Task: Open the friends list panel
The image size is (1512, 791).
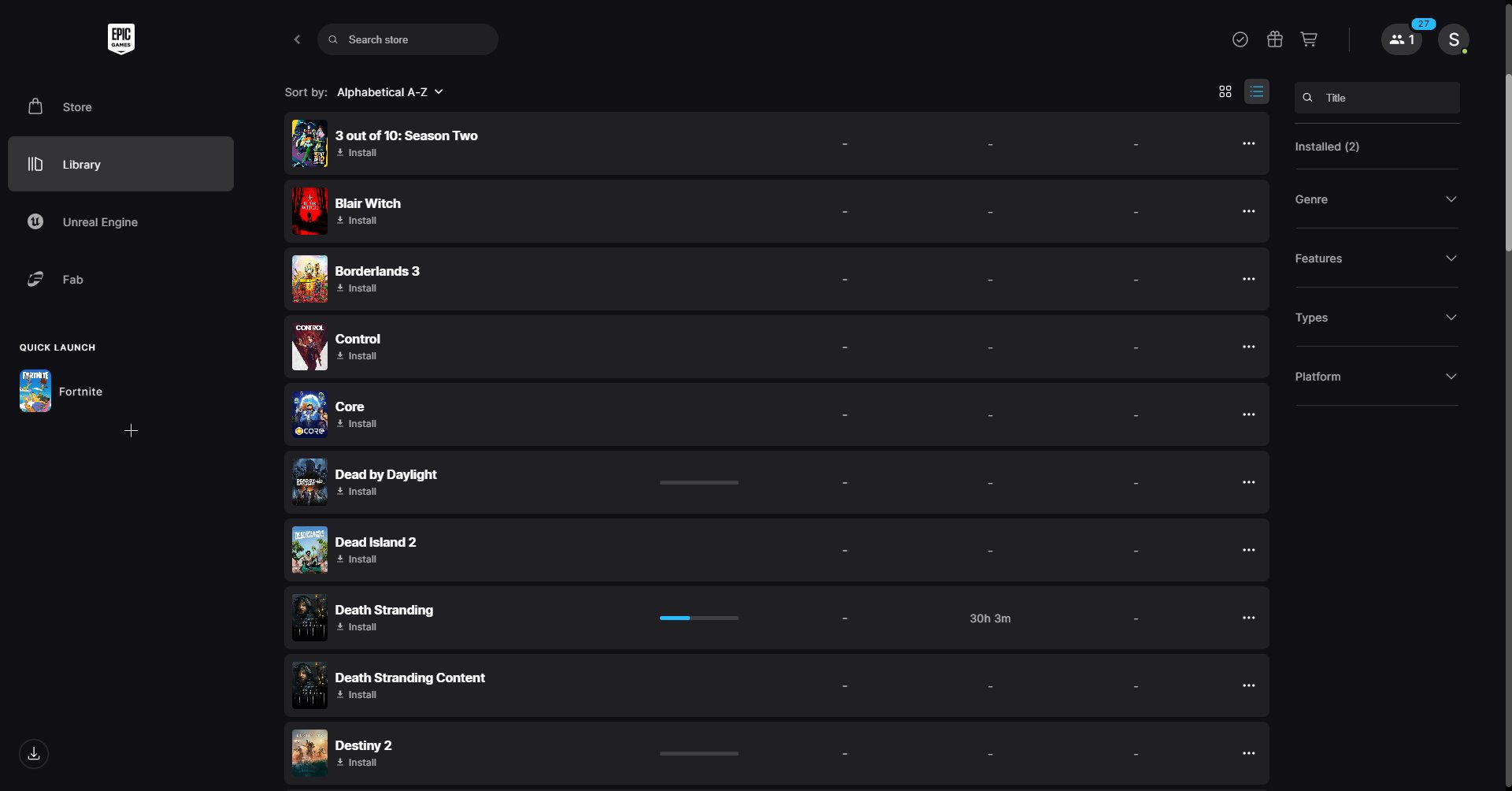Action: click(x=1400, y=39)
